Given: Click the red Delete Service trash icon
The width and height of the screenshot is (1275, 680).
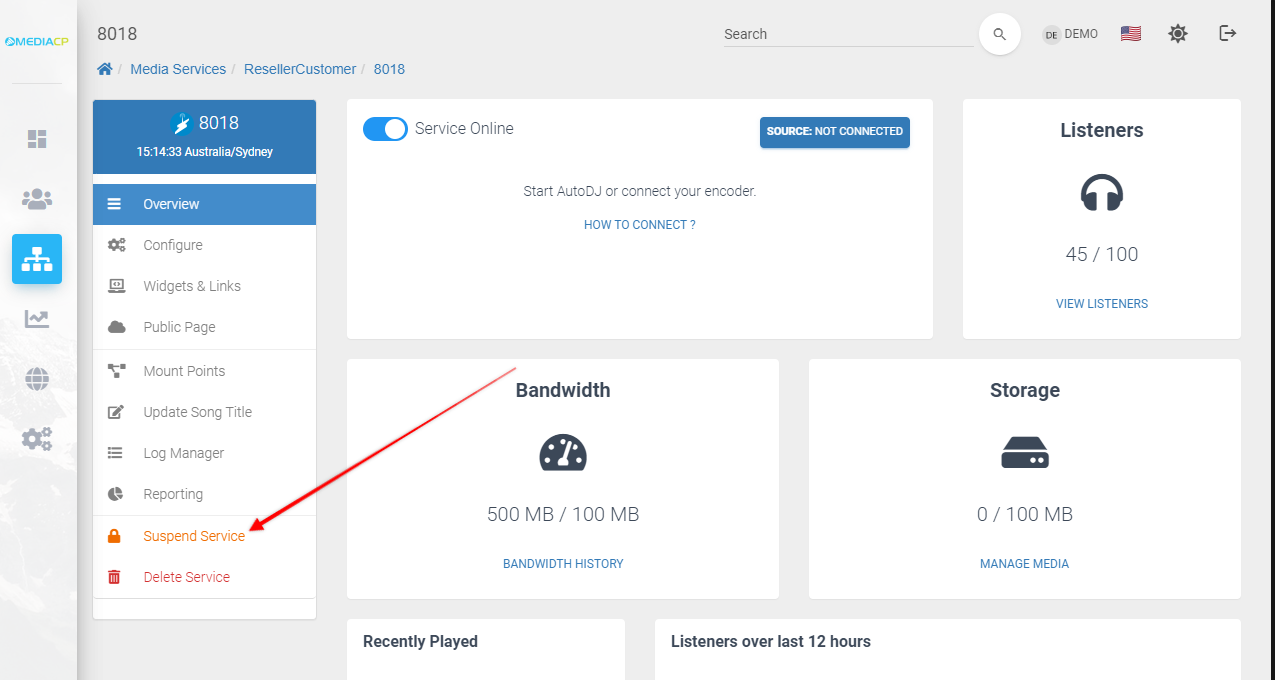Looking at the screenshot, I should coord(114,577).
